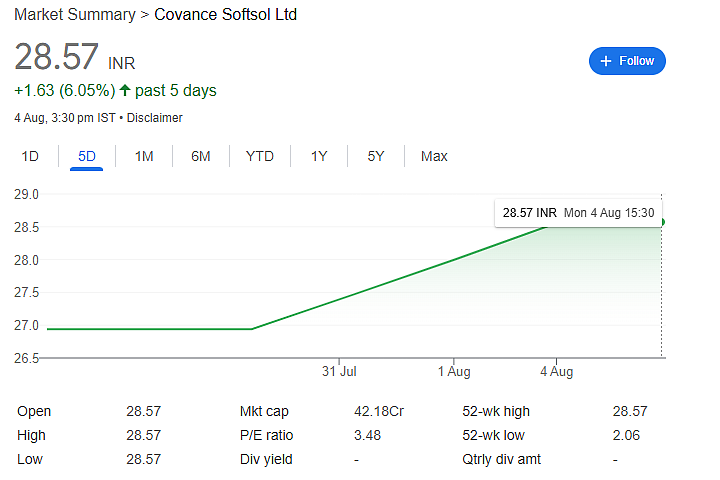This screenshot has height=480, width=720.
Task: Click the 31 Jul axis label
Action: click(339, 372)
